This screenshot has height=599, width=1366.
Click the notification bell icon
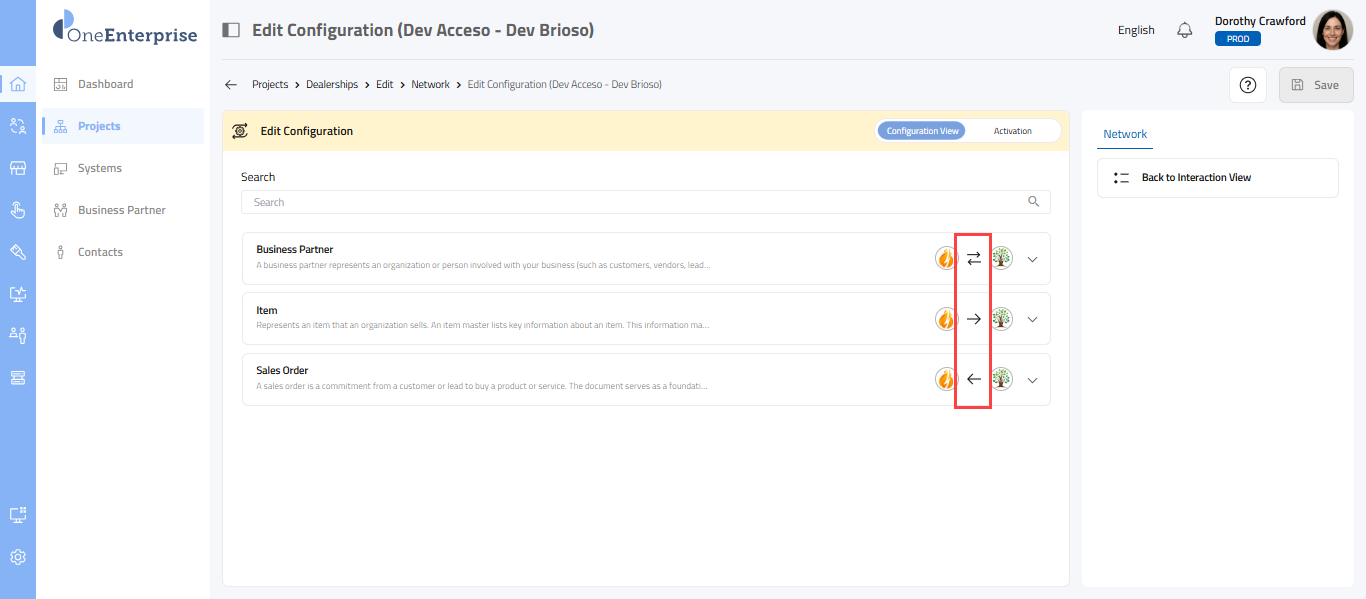(1185, 30)
